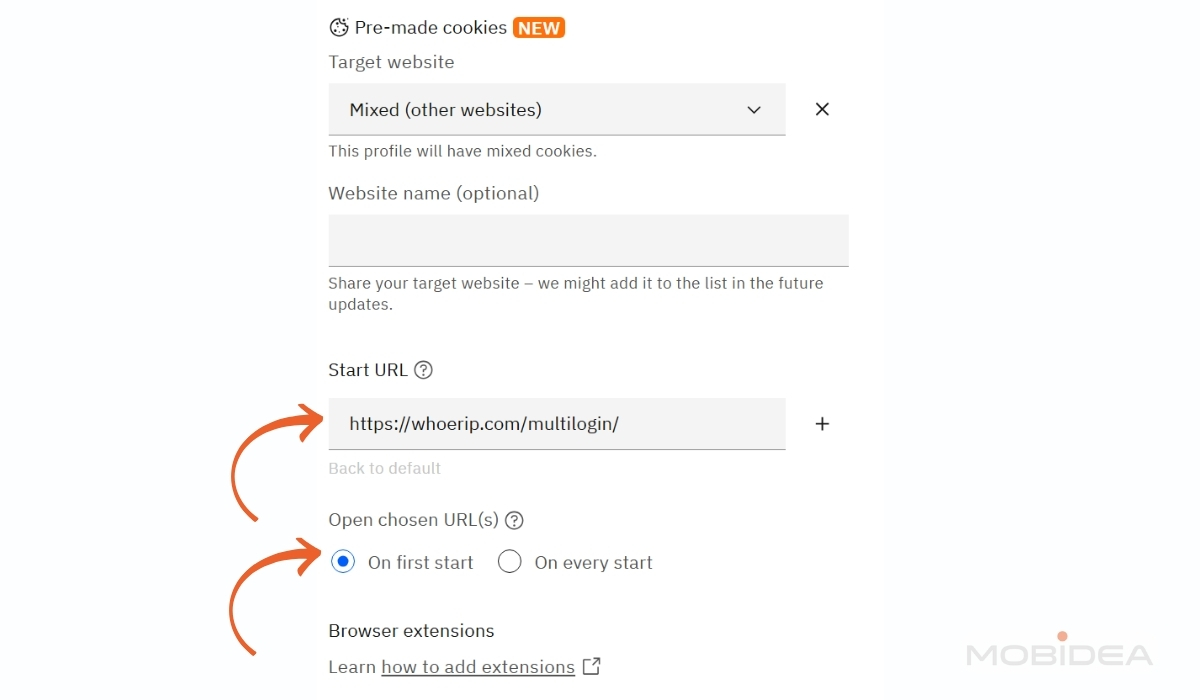This screenshot has width=1200, height=700.
Task: Clear the Target website selection with X
Action: tap(822, 110)
